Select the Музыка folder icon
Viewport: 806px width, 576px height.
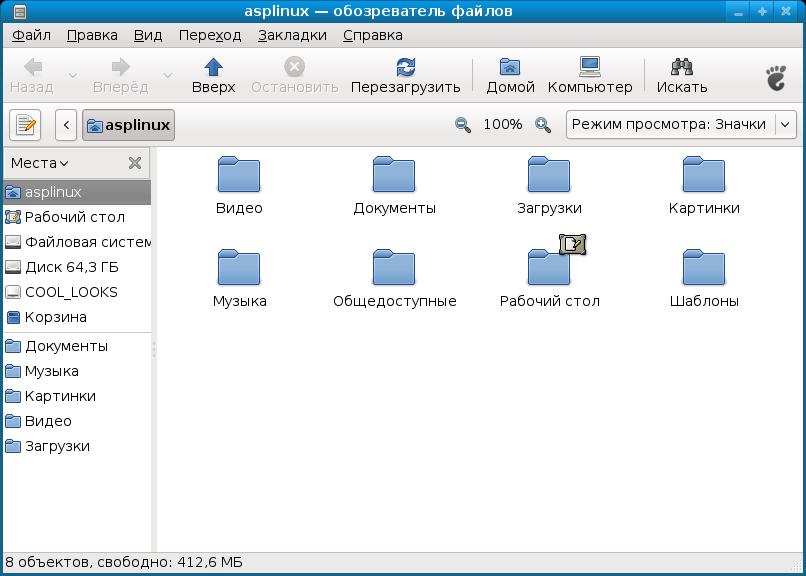point(239,267)
